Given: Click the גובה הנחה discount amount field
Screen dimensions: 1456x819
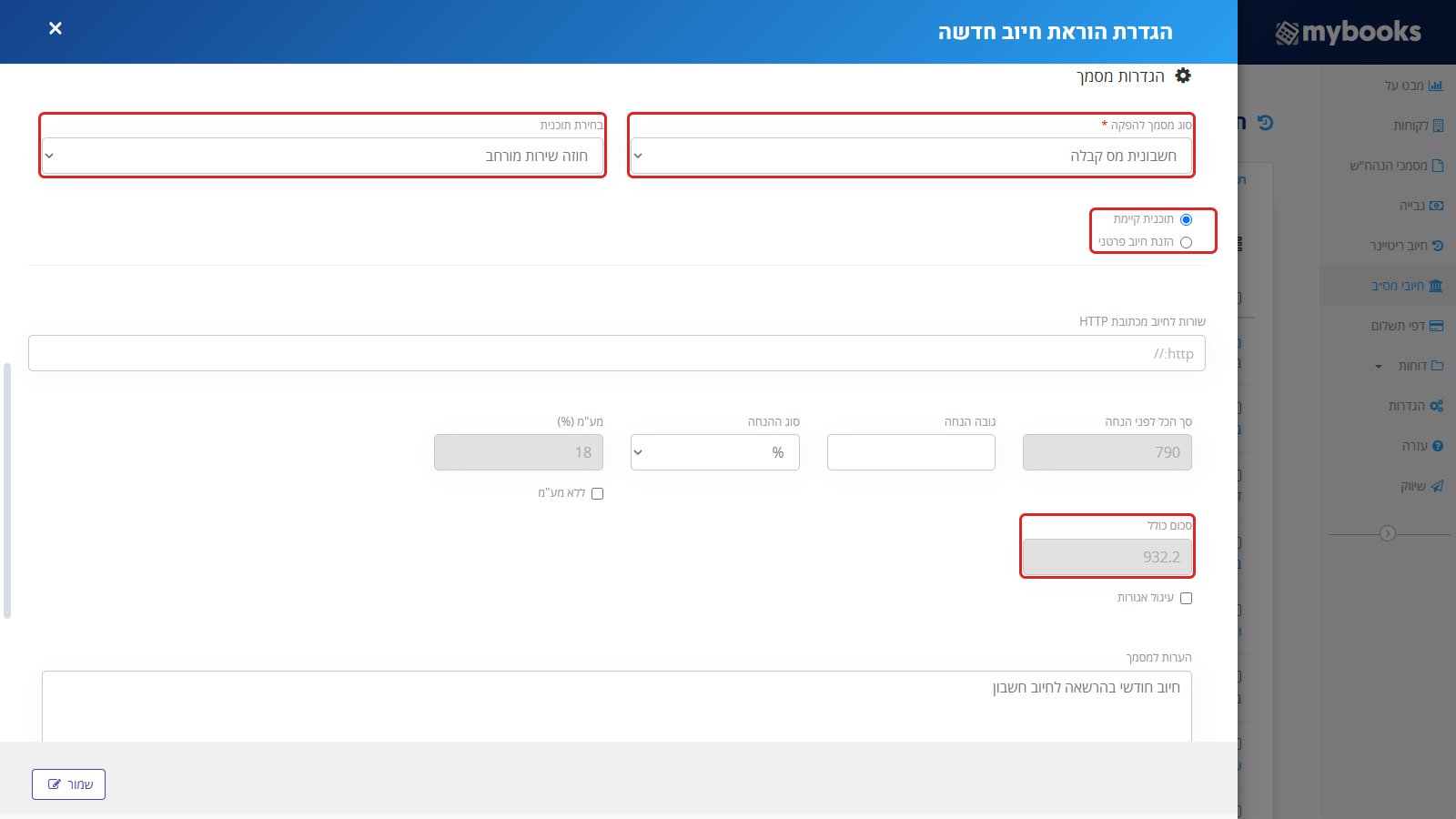Looking at the screenshot, I should click(911, 452).
